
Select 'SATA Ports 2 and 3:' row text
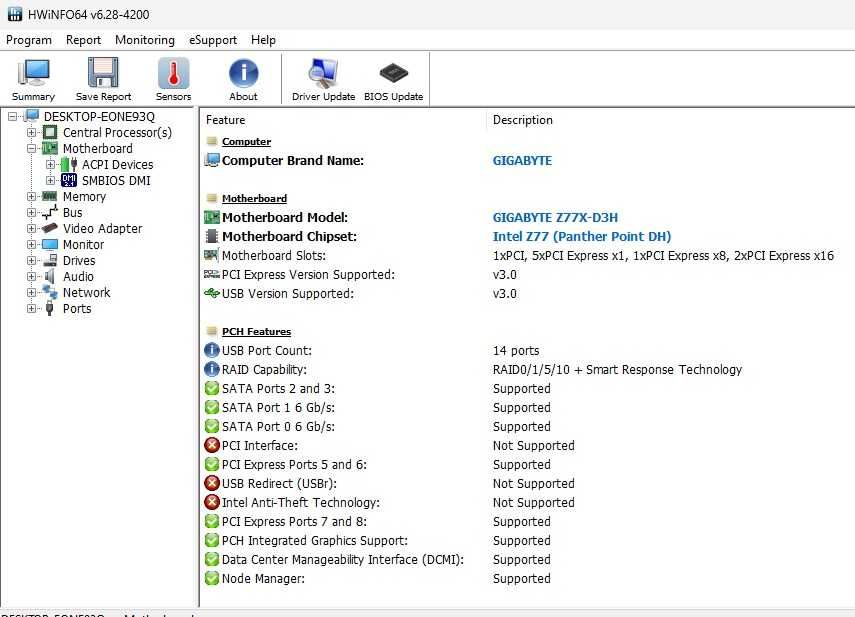278,389
